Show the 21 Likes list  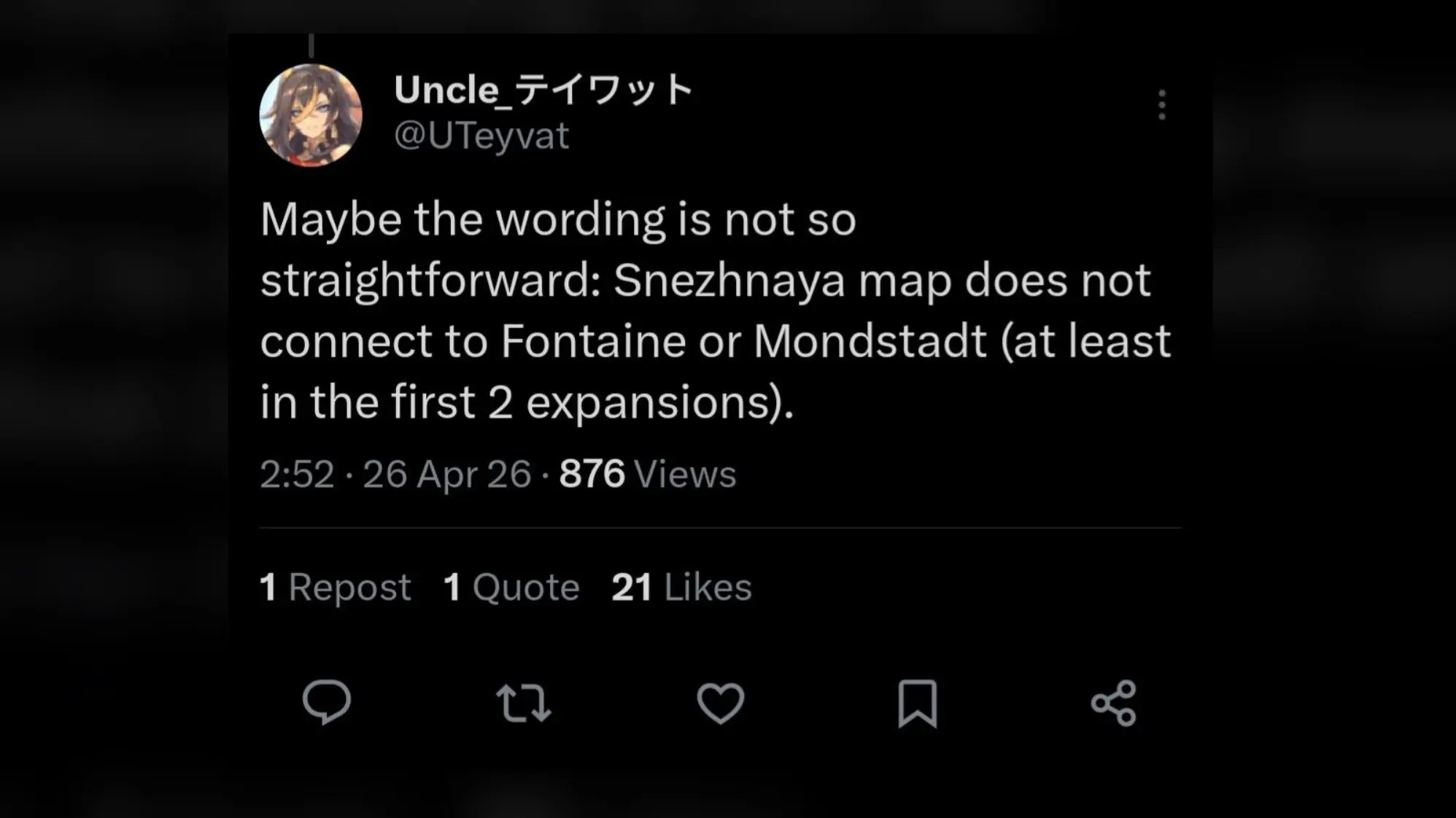click(681, 587)
